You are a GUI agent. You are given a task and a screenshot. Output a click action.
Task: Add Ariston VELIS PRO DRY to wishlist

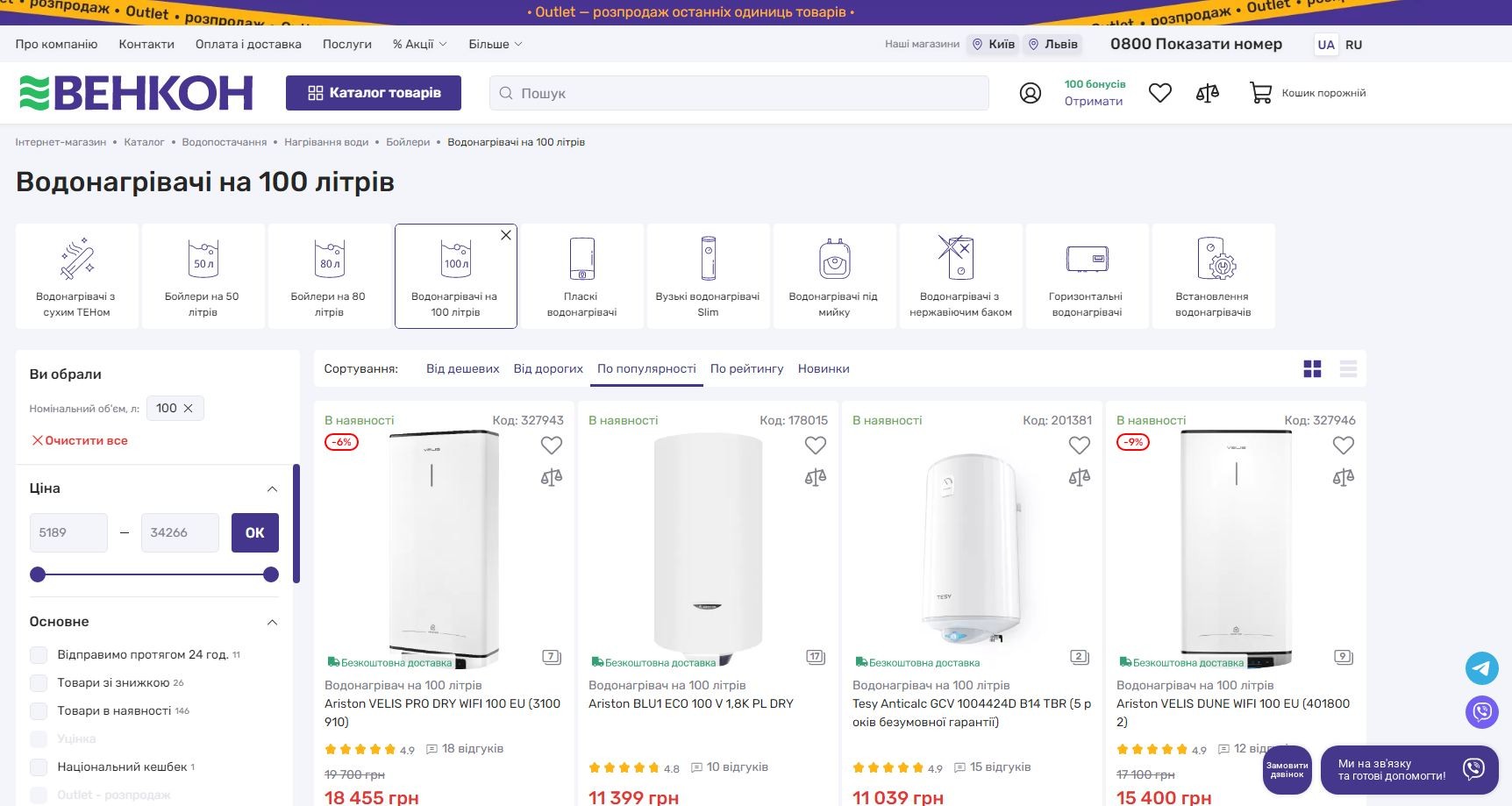pos(552,446)
